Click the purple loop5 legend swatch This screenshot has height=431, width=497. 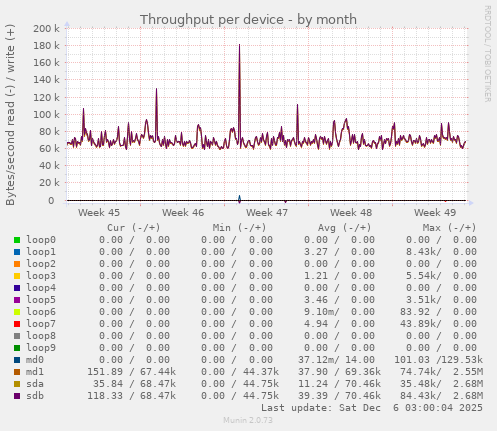click(17, 300)
